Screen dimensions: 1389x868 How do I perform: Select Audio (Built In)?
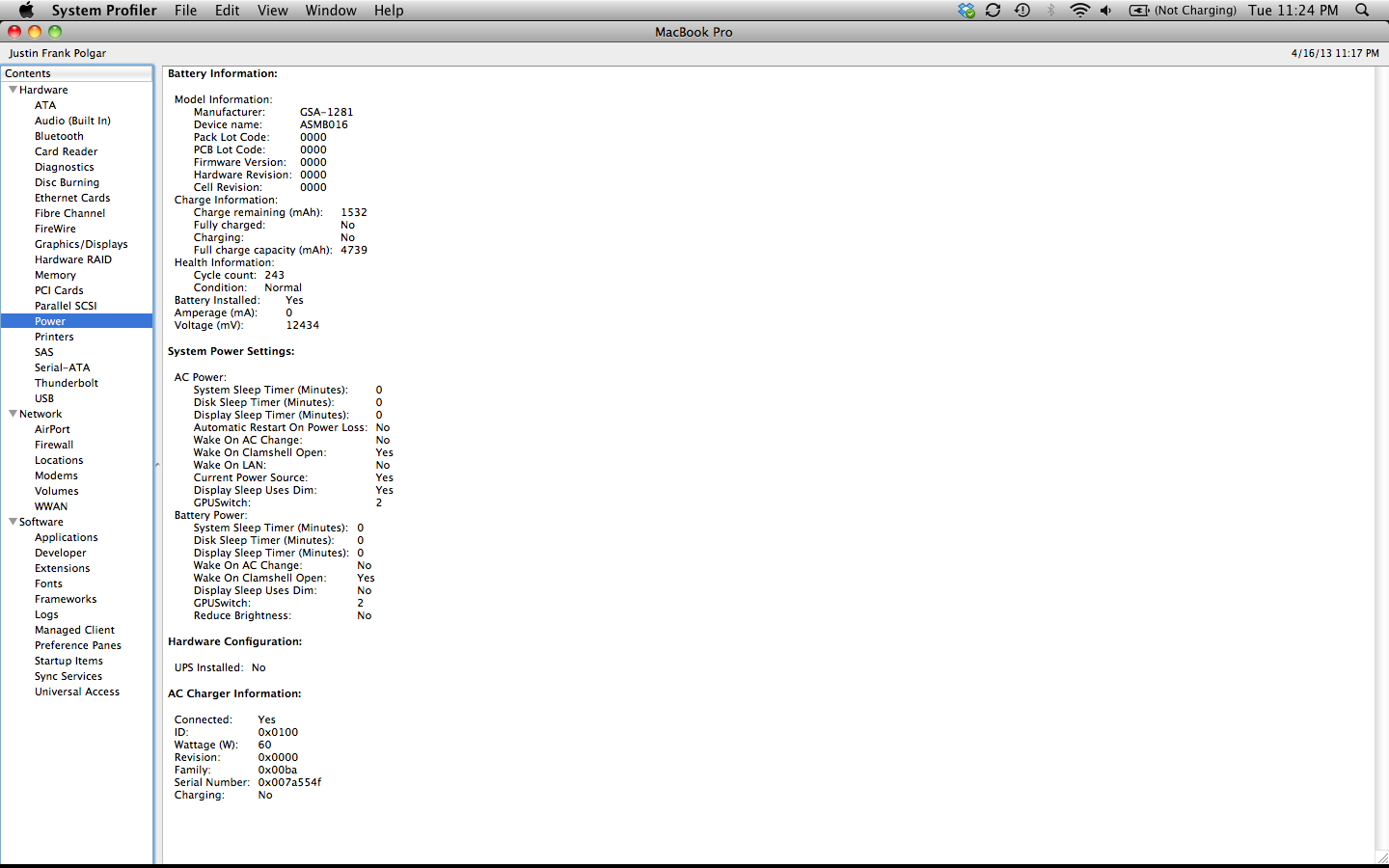(x=72, y=121)
